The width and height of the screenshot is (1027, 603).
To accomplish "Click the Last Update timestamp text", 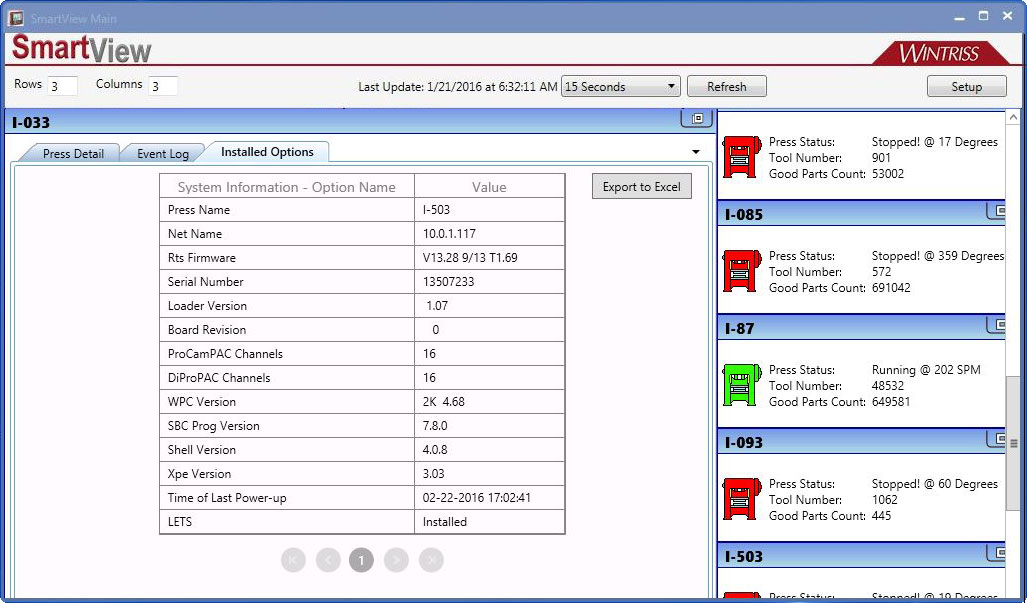I will pyautogui.click(x=458, y=86).
